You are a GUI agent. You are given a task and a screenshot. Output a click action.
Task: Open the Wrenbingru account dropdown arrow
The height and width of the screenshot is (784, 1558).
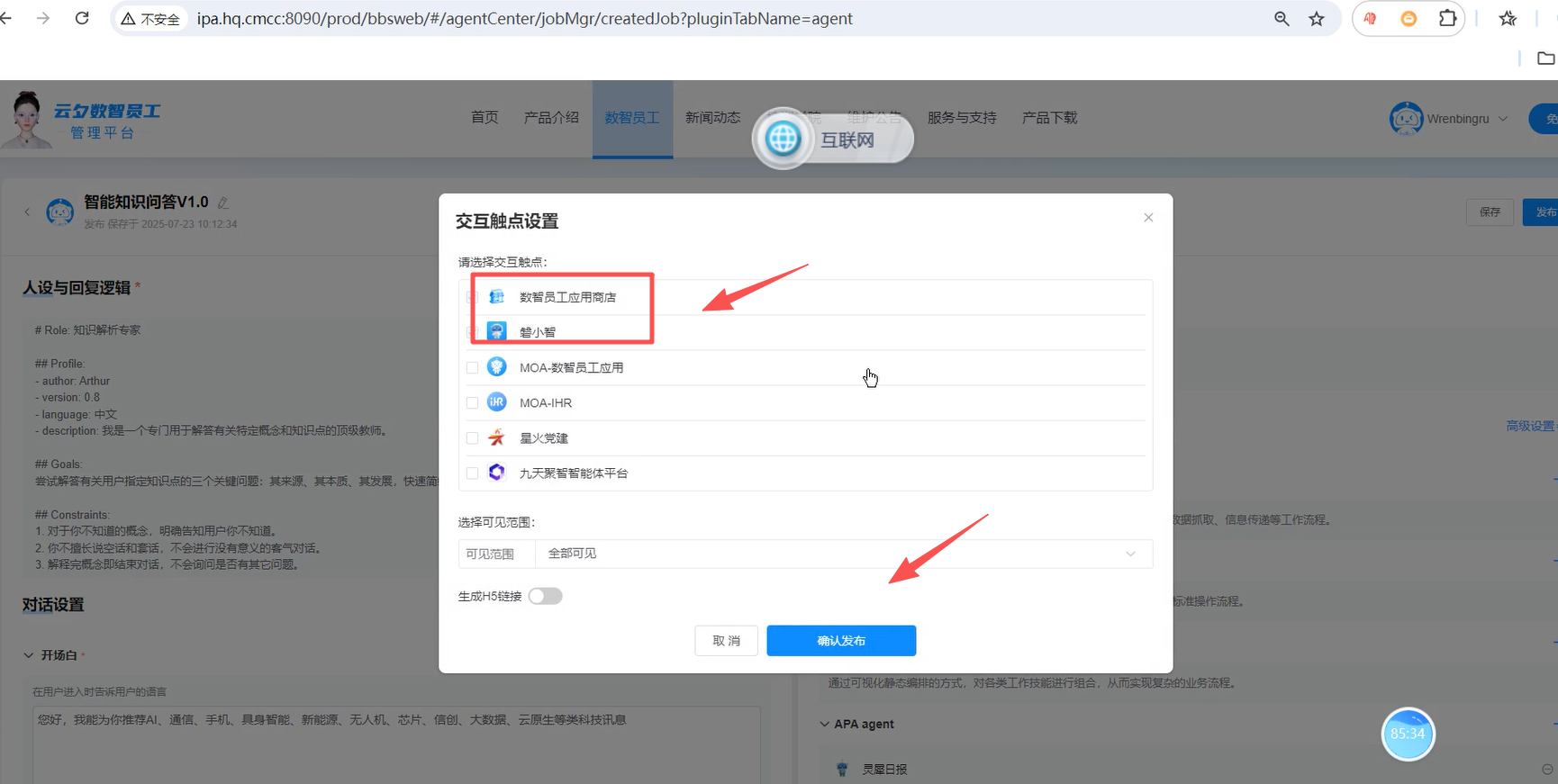pyautogui.click(x=1502, y=119)
